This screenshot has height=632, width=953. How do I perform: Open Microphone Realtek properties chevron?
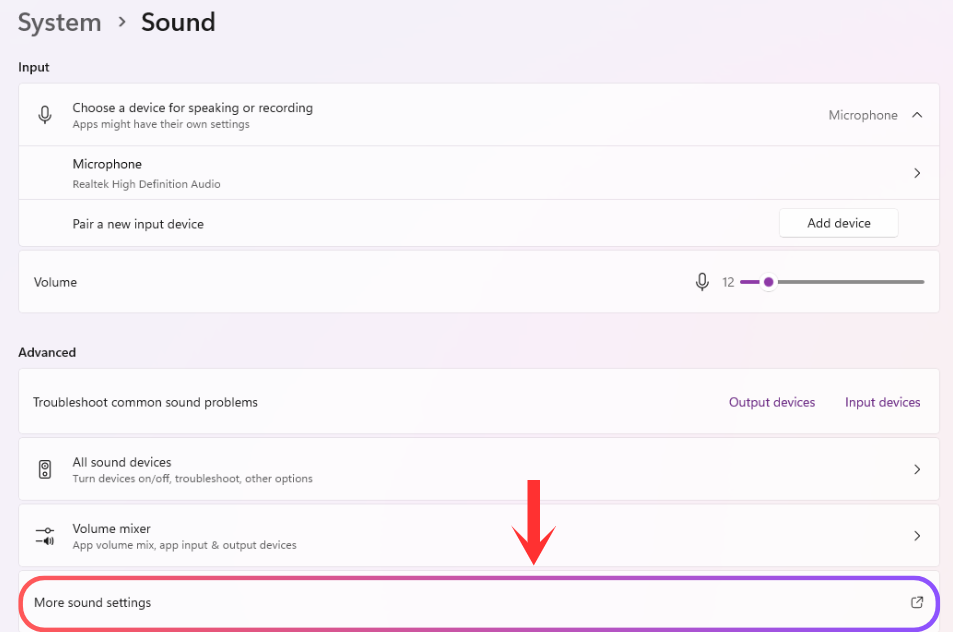click(917, 173)
